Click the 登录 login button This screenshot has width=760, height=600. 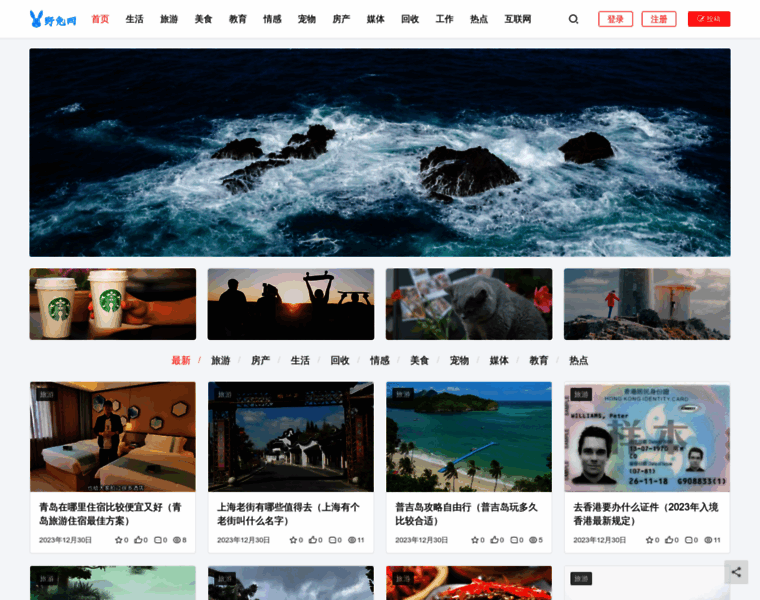616,19
